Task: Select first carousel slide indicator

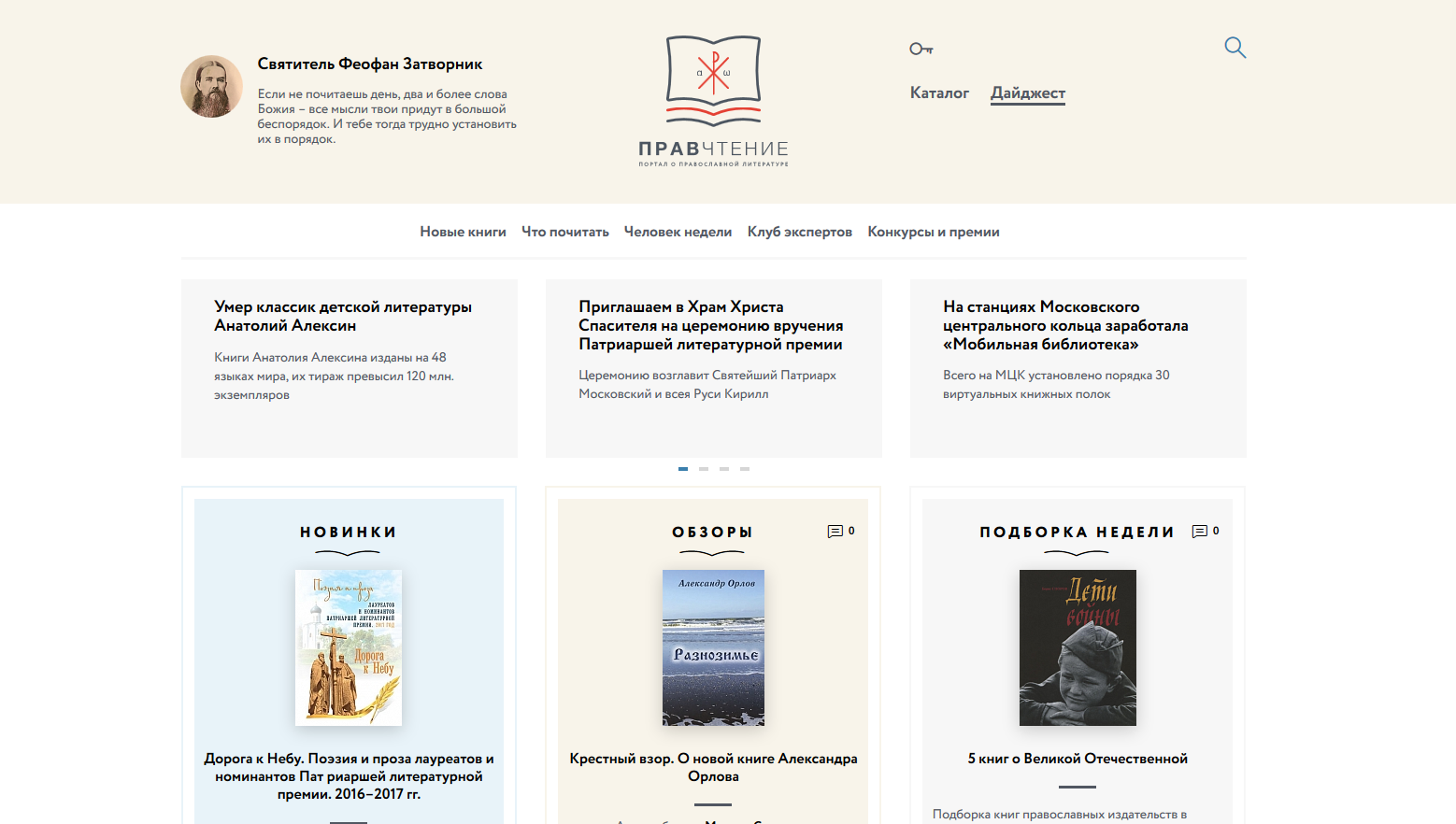Action: tap(683, 469)
